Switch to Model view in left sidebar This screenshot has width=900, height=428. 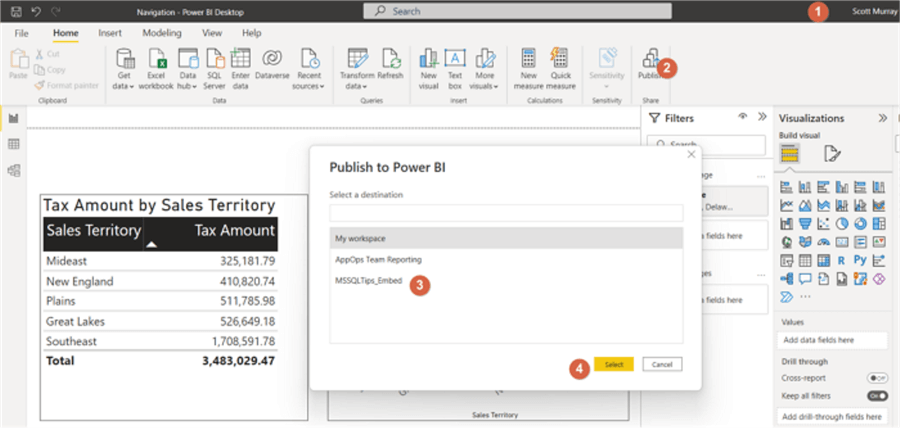(x=14, y=170)
